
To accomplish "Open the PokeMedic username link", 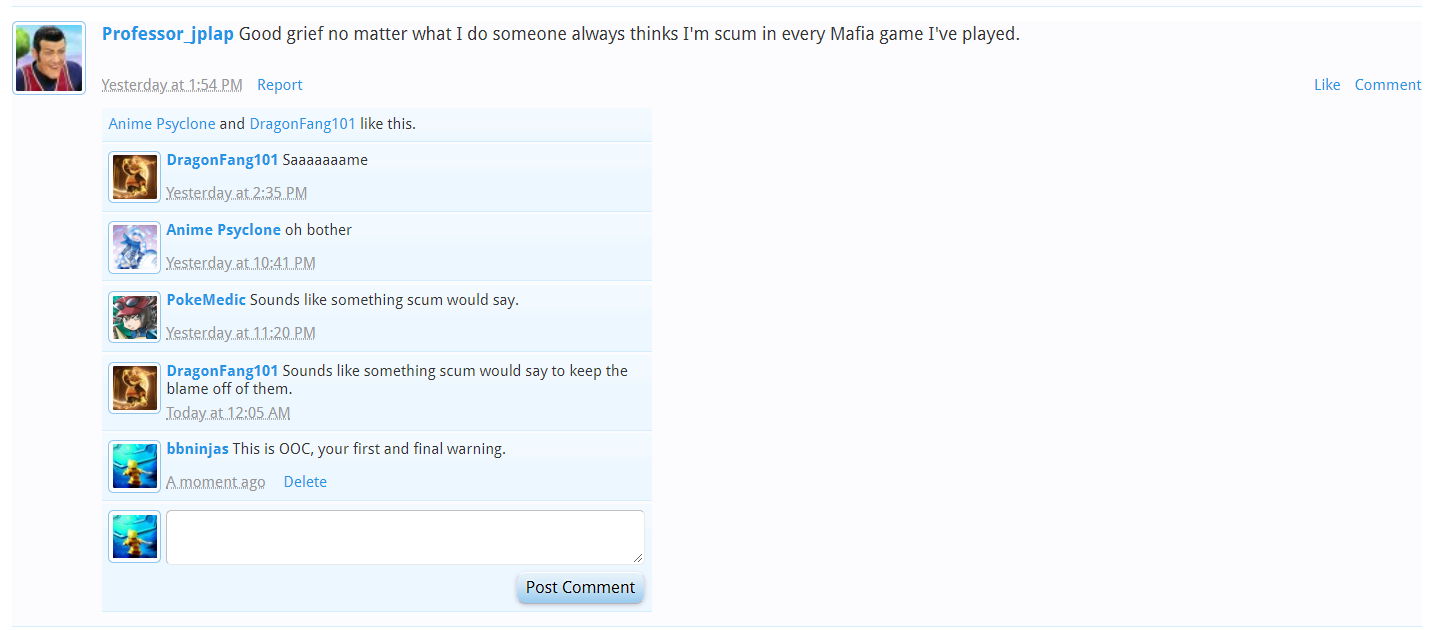I will point(206,300).
